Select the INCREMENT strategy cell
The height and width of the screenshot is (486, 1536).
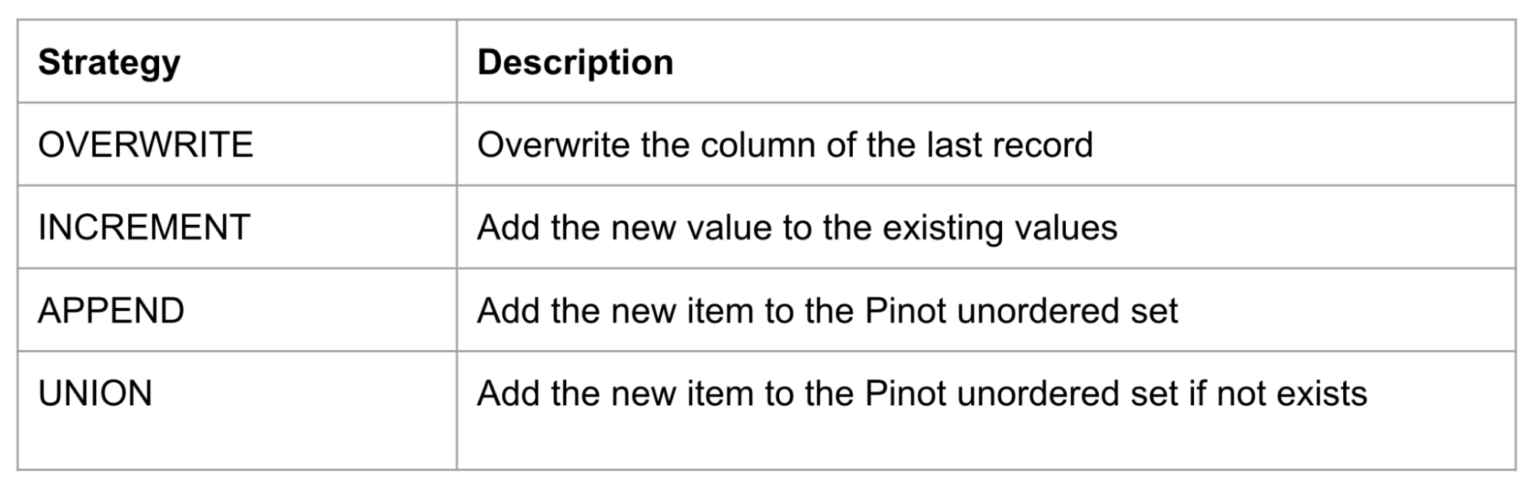point(143,228)
